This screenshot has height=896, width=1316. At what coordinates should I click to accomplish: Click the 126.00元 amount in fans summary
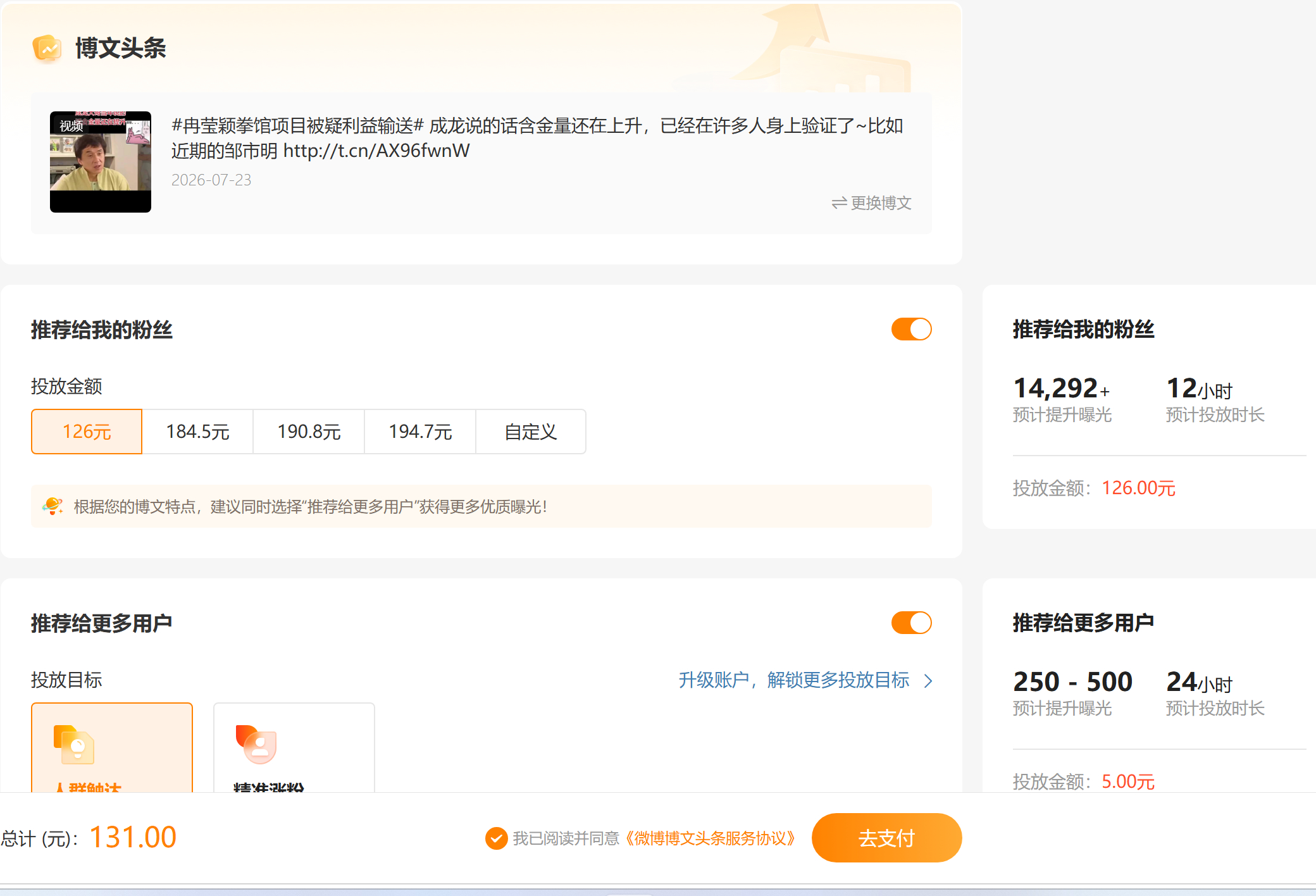click(x=1138, y=488)
